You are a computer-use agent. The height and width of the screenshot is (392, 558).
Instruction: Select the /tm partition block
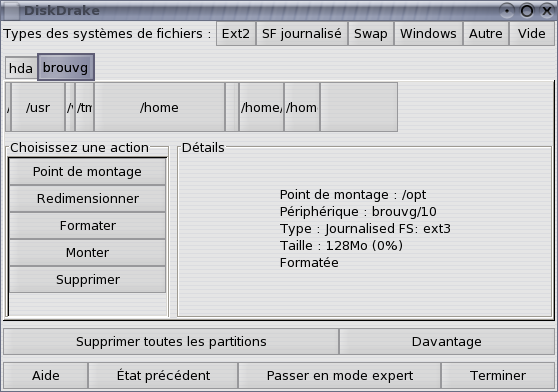pyautogui.click(x=85, y=107)
